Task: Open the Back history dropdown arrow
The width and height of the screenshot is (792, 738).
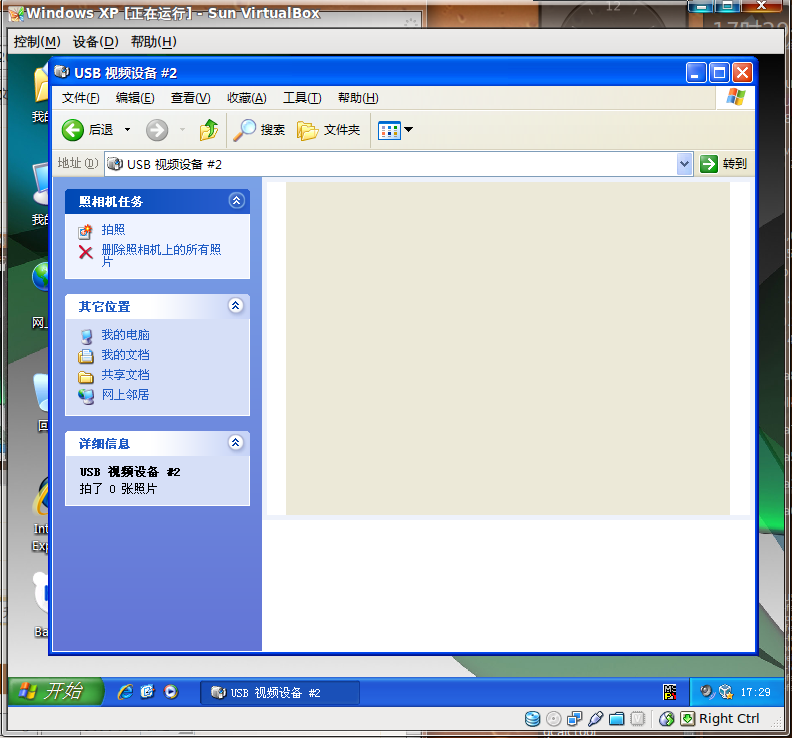Action: pyautogui.click(x=127, y=130)
